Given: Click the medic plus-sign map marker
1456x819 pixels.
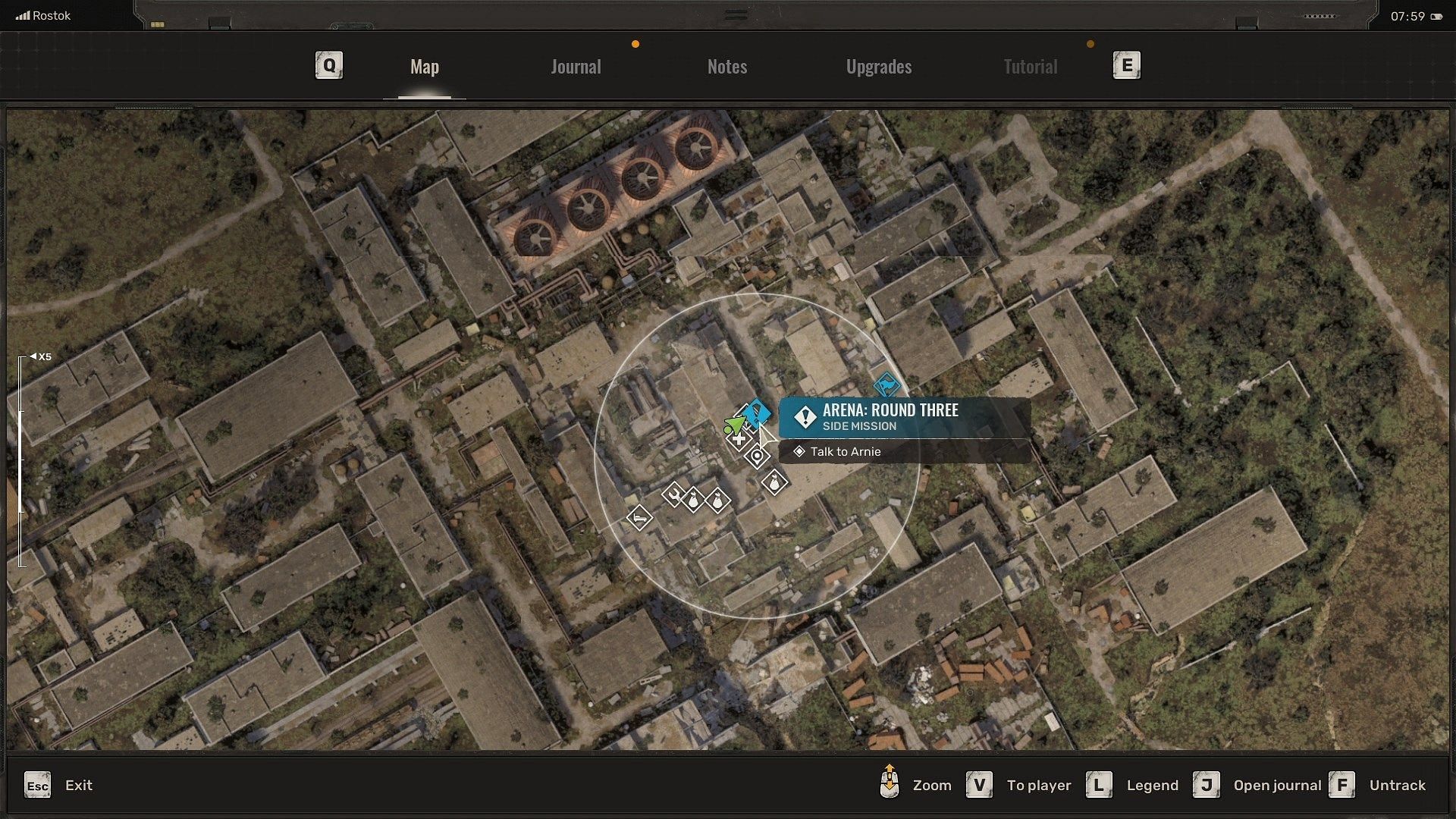Looking at the screenshot, I should tap(739, 439).
